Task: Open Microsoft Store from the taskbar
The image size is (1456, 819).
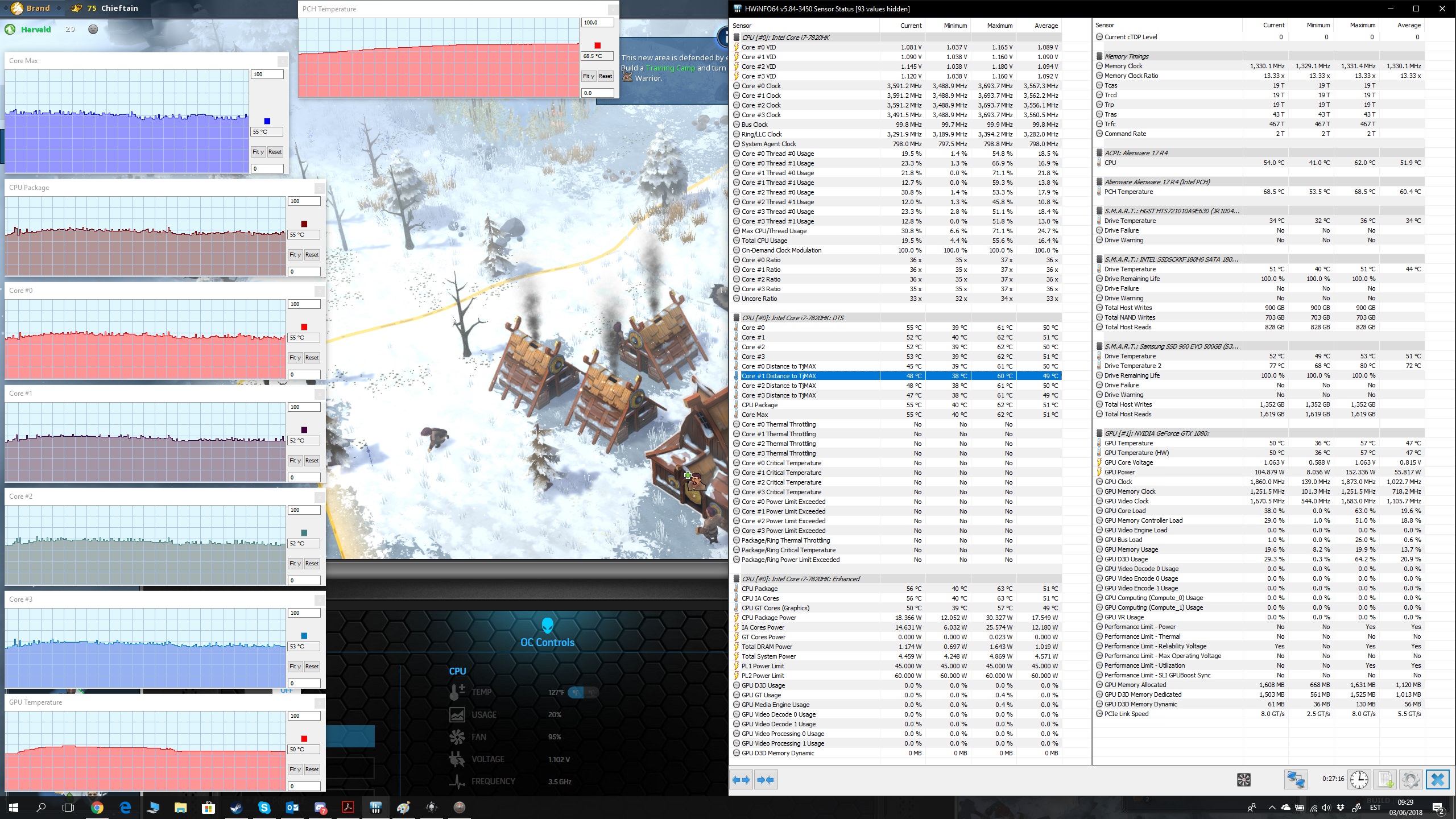Action: pos(208,808)
